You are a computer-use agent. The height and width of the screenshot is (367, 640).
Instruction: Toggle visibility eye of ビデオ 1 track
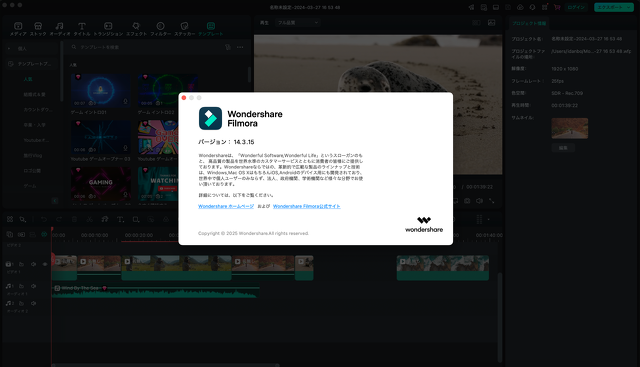45,265
